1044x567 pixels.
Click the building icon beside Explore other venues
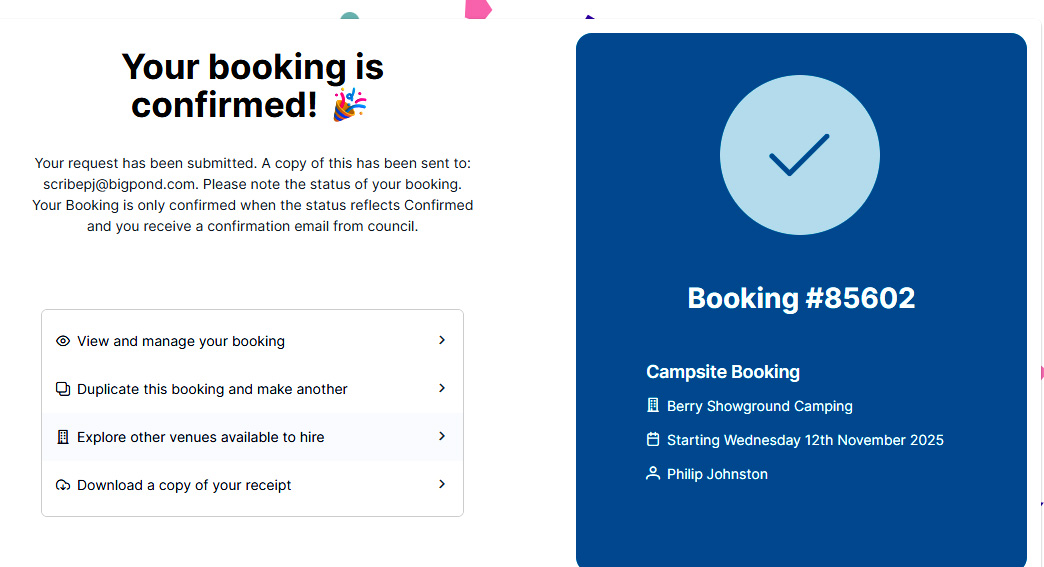(x=63, y=437)
